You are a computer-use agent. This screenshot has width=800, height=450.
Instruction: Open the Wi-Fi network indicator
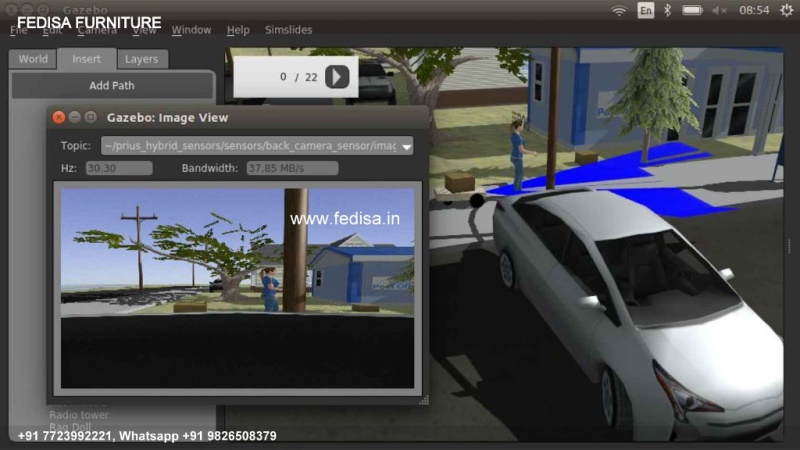[619, 10]
